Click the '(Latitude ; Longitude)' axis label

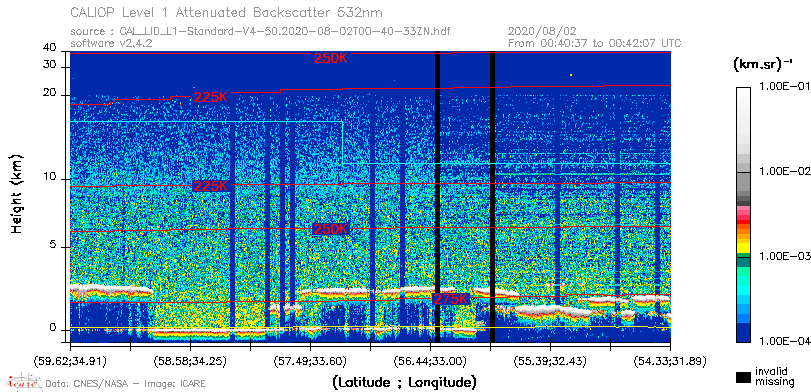pyautogui.click(x=404, y=383)
